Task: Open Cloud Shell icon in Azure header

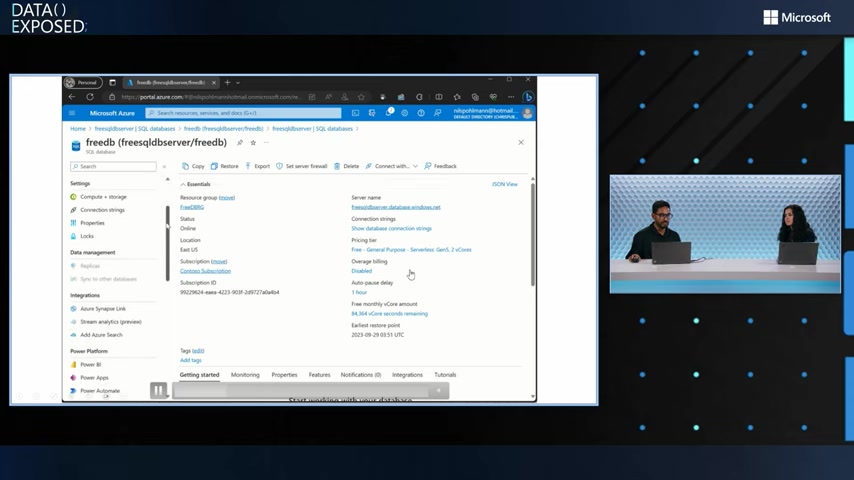Action: tap(355, 113)
